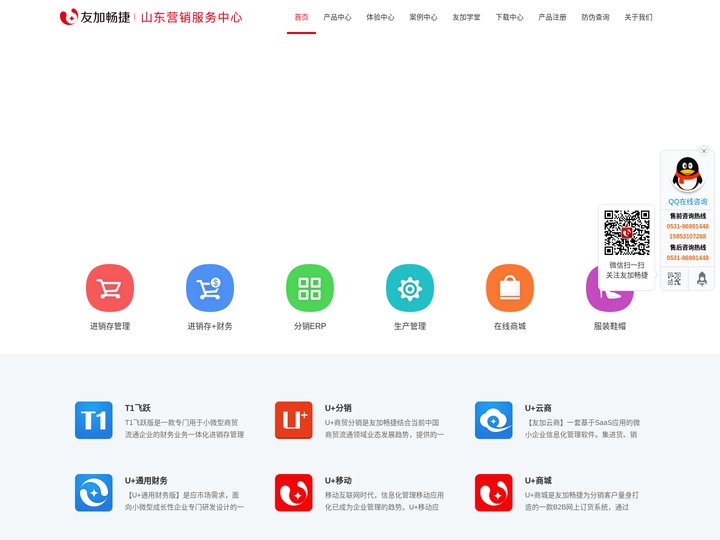Click the WeChat QR code image

click(627, 232)
